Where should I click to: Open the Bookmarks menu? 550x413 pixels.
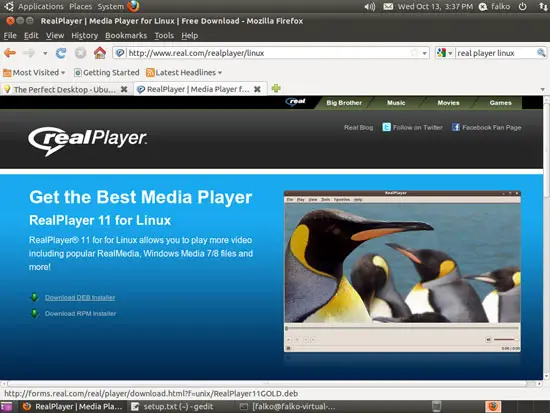click(x=126, y=35)
